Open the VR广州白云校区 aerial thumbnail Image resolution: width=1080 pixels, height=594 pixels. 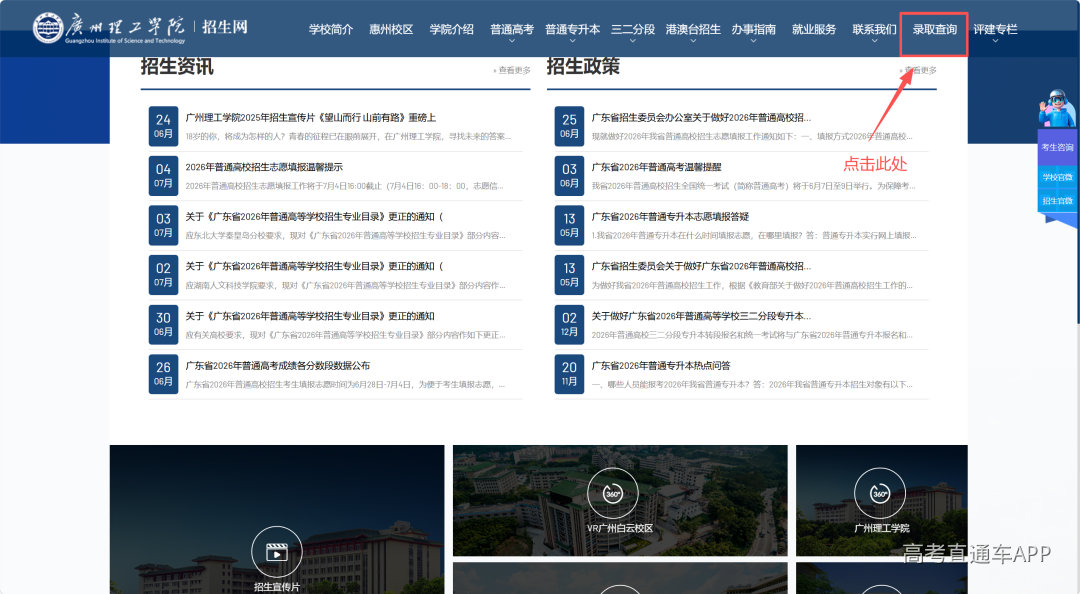coord(620,500)
